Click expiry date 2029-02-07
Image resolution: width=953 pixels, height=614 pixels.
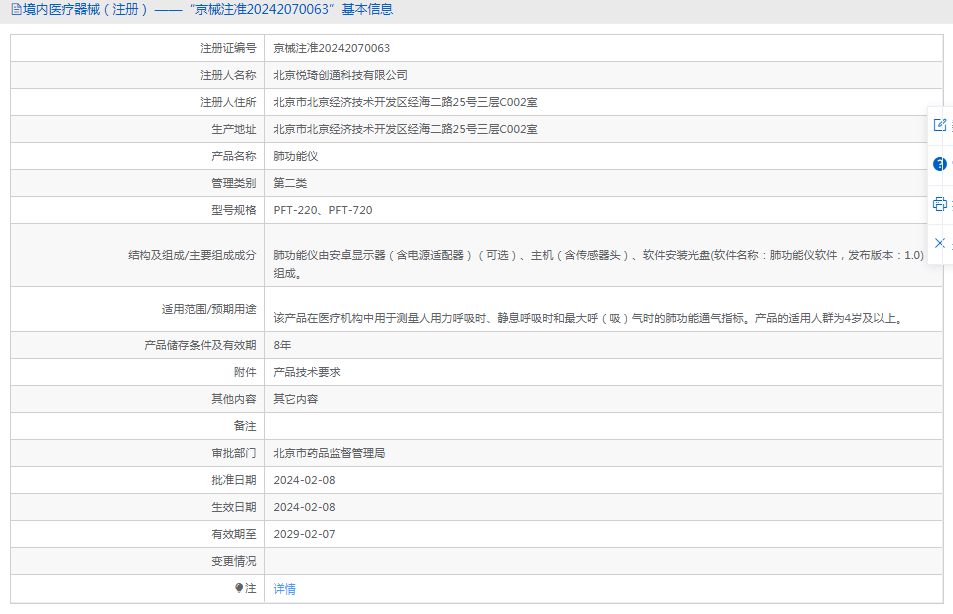click(x=304, y=534)
